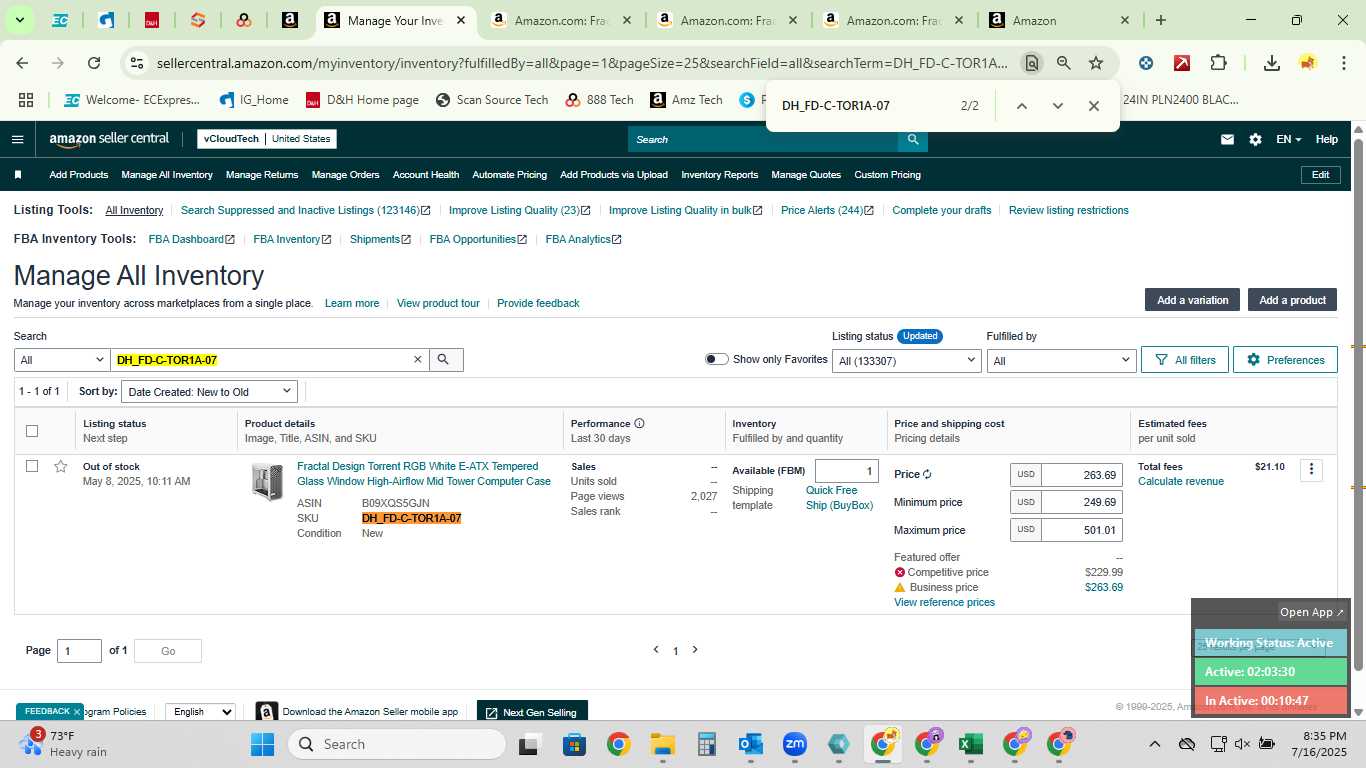
Task: Click the price sync icon next to Price
Action: pos(927,475)
